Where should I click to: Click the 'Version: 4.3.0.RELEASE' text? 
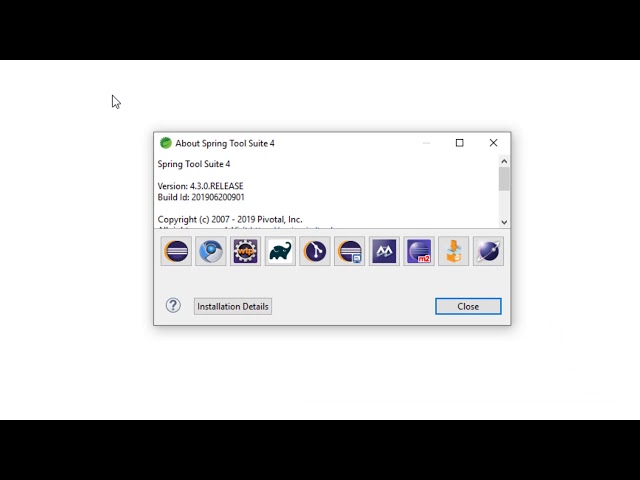click(x=200, y=186)
